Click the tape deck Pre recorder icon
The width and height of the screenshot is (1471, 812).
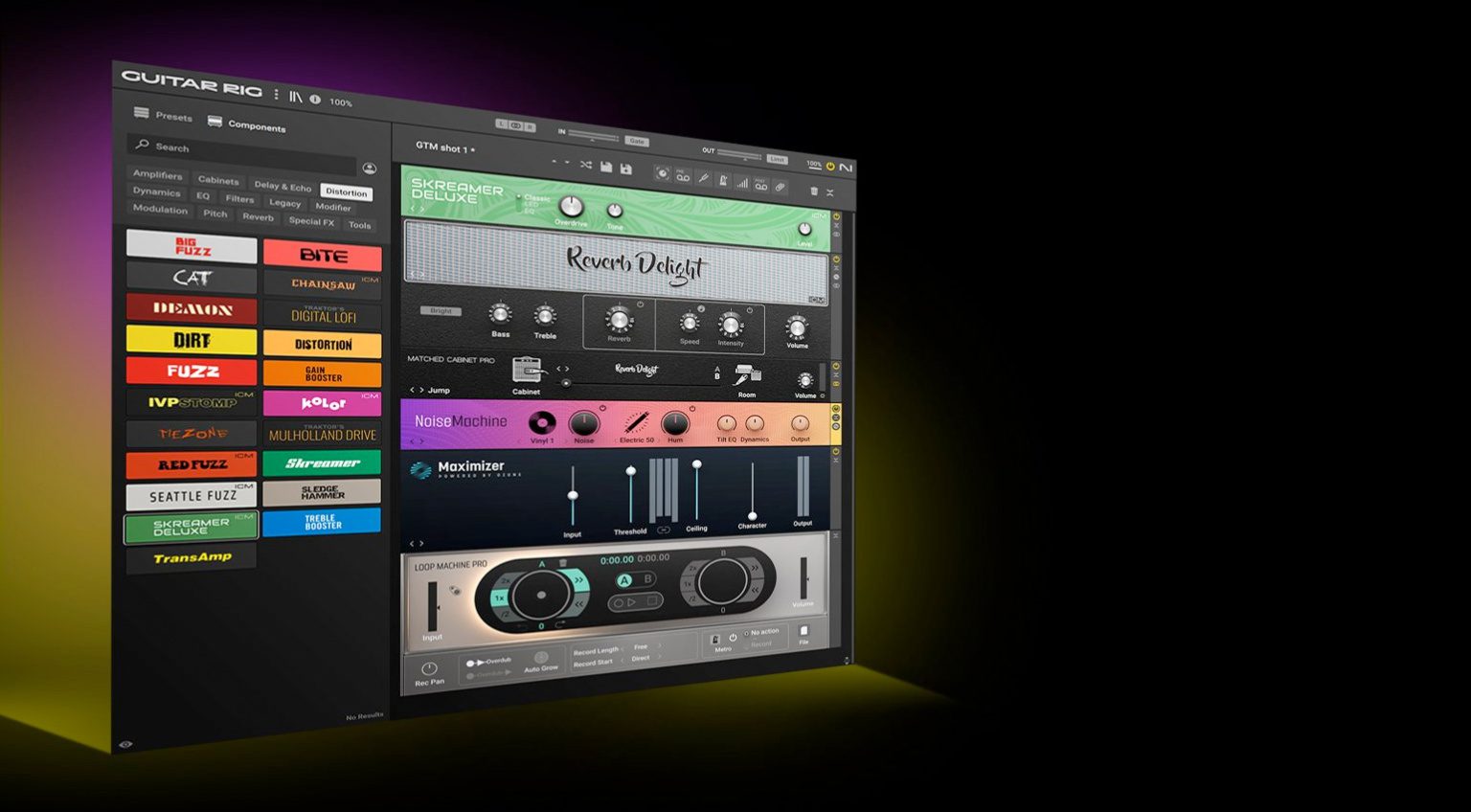[x=682, y=176]
